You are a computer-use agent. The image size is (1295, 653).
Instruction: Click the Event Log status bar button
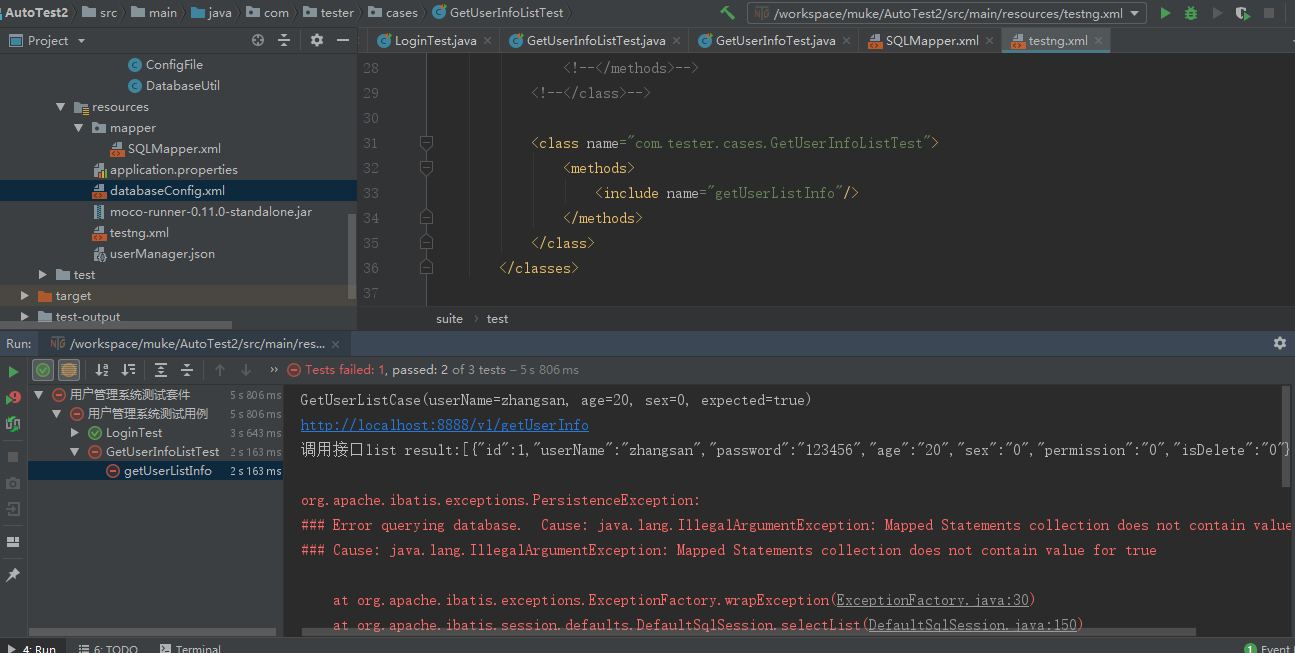pos(1268,648)
